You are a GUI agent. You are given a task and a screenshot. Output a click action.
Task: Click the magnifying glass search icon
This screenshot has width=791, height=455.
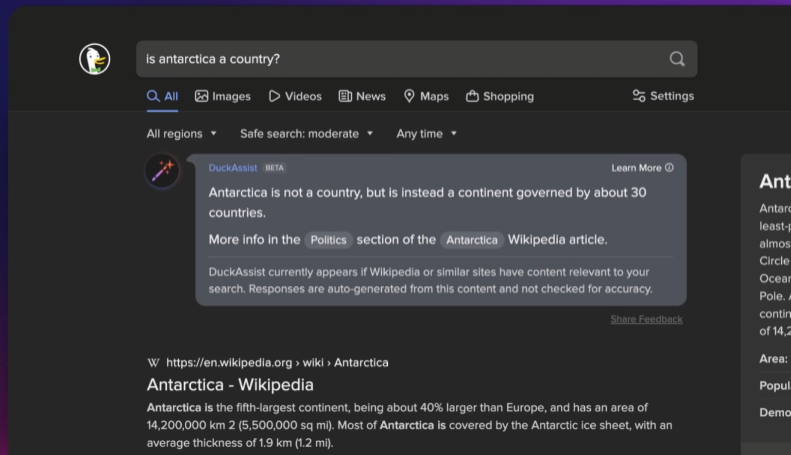[x=677, y=59]
